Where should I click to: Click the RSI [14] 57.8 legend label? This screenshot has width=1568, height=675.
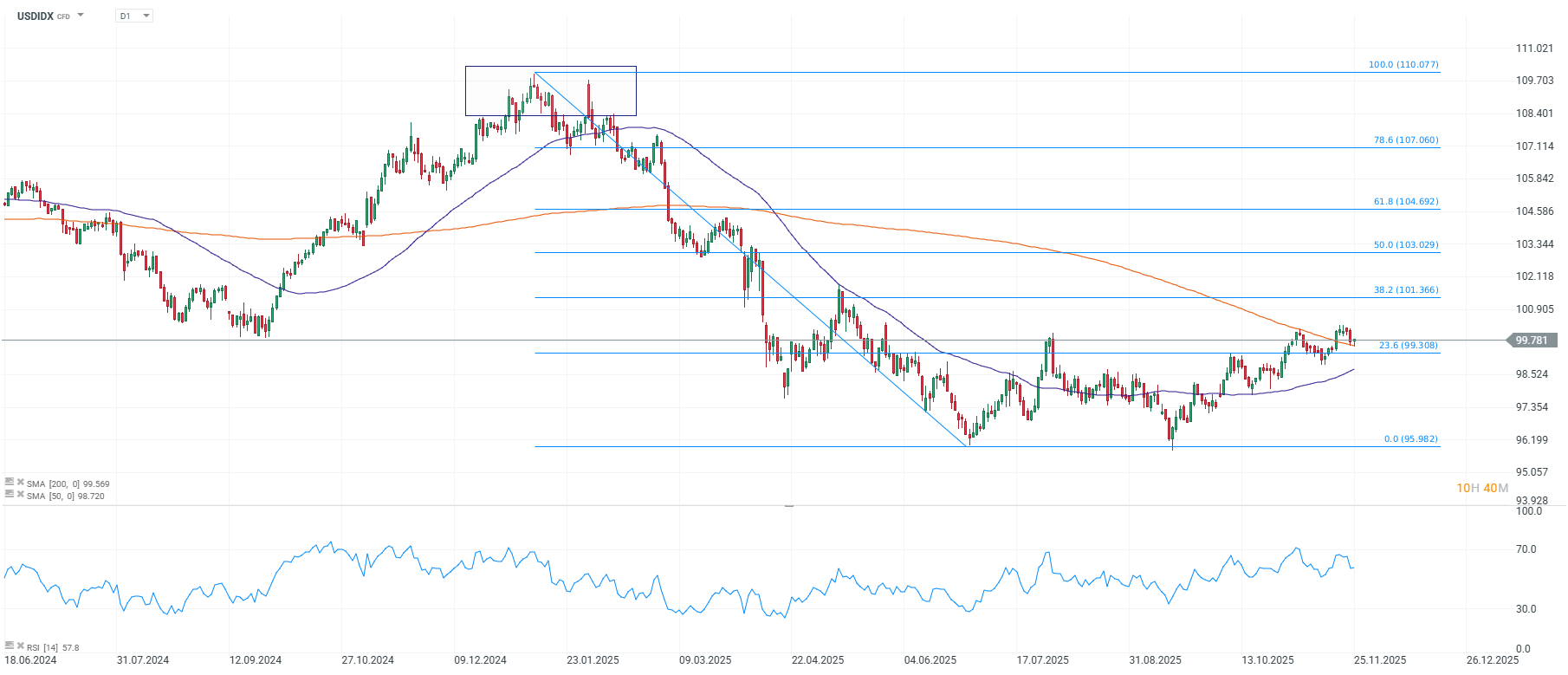[53, 647]
